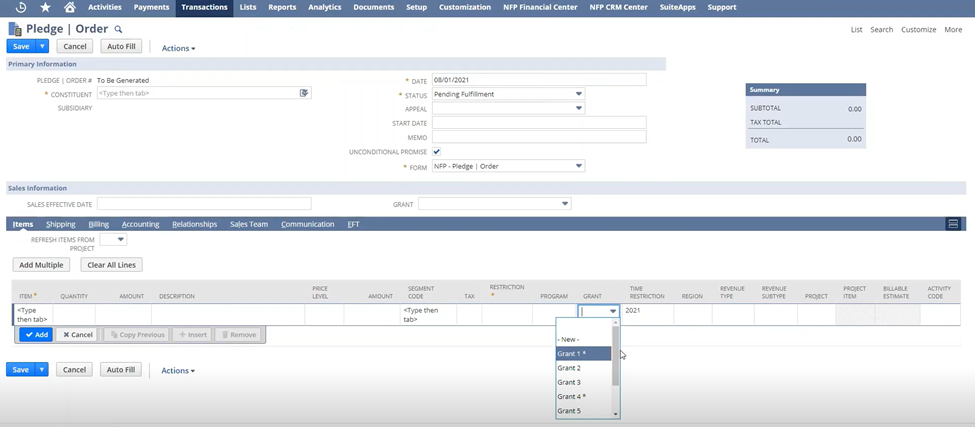The image size is (975, 427).
Task: Open the constituent list picker icon
Action: point(304,93)
